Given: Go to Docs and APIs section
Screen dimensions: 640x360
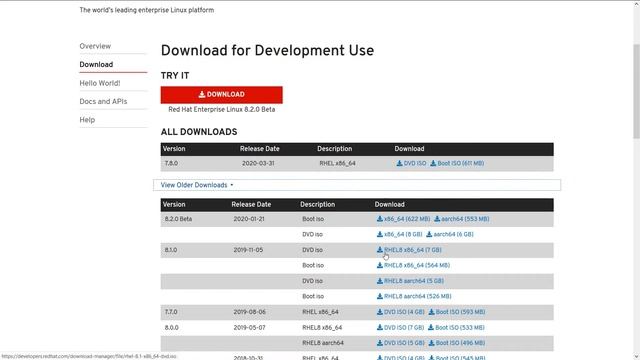Looking at the screenshot, I should click(103, 101).
